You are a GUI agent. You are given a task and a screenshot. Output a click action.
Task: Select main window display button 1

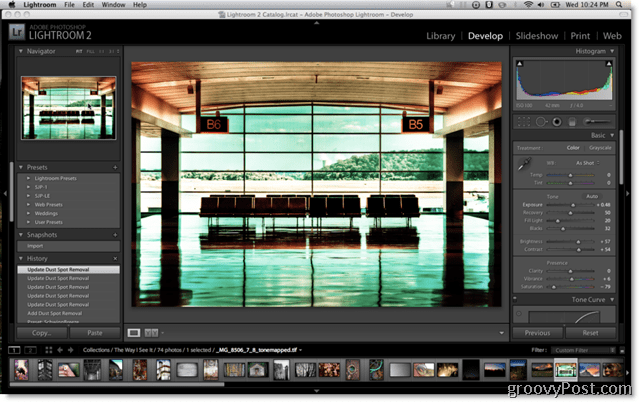(x=14, y=350)
